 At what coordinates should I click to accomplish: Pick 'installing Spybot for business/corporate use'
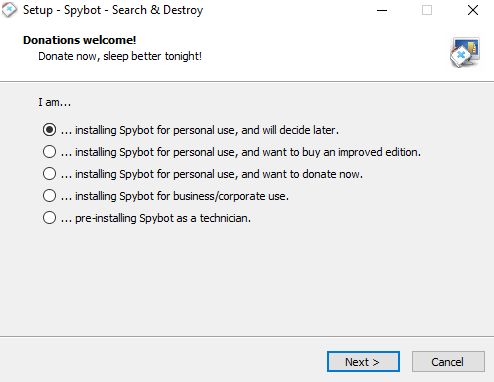tap(166, 196)
